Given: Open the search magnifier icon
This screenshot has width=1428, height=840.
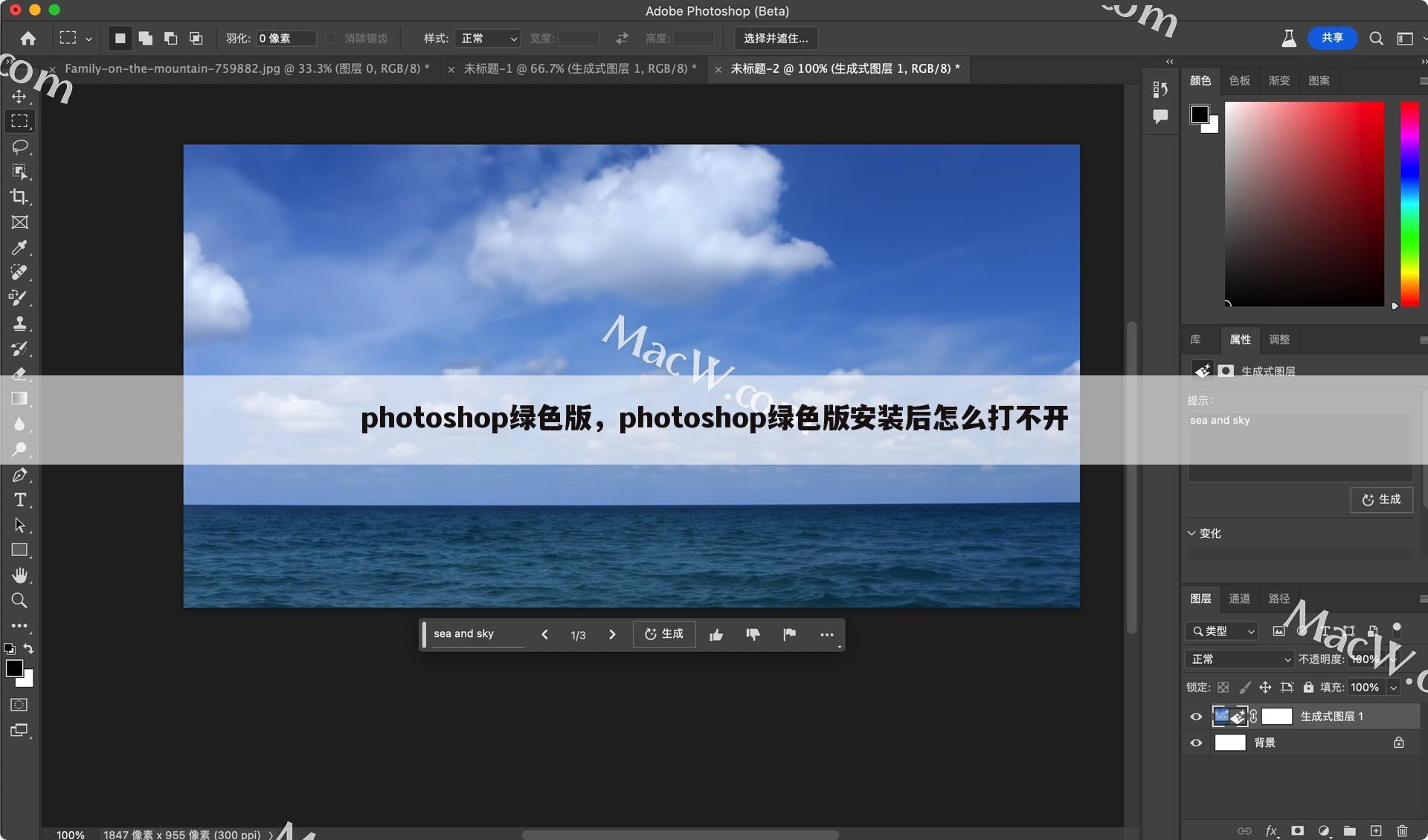Looking at the screenshot, I should click(x=1376, y=39).
